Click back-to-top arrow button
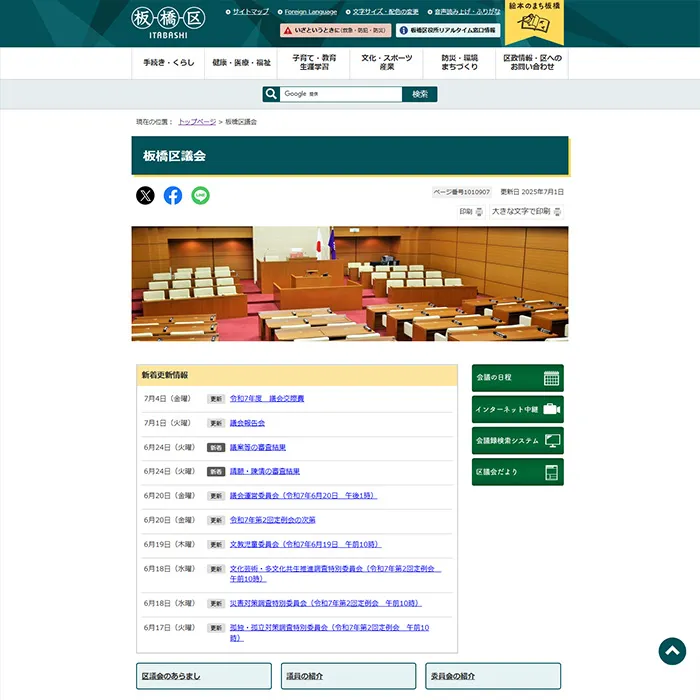Screen dimensions: 700x700 [x=672, y=651]
